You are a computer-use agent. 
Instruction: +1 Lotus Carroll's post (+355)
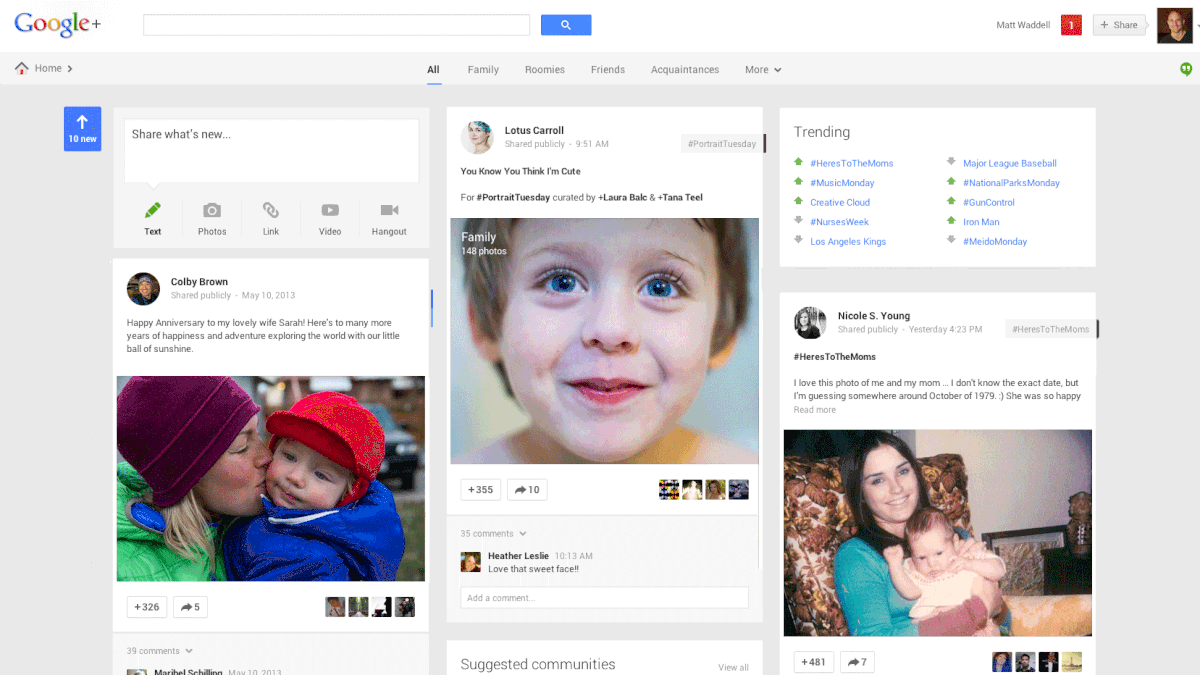481,490
